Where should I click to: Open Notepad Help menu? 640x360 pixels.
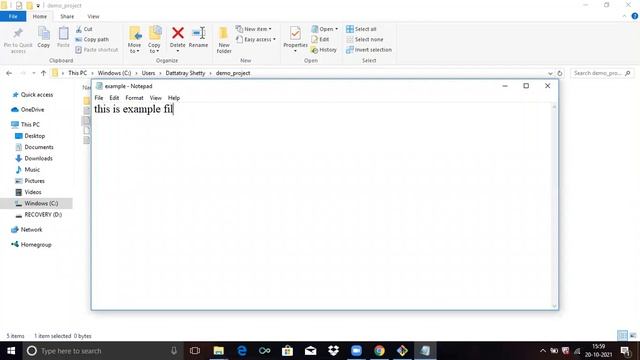[174, 98]
